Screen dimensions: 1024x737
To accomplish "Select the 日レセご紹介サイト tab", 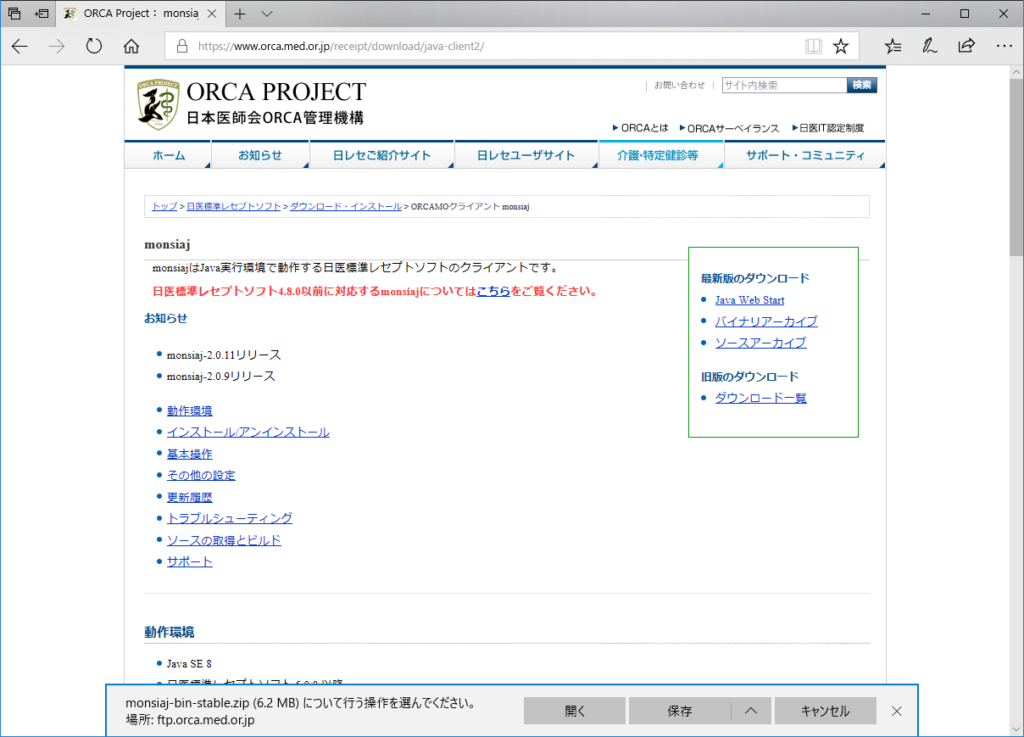I will pyautogui.click(x=381, y=155).
